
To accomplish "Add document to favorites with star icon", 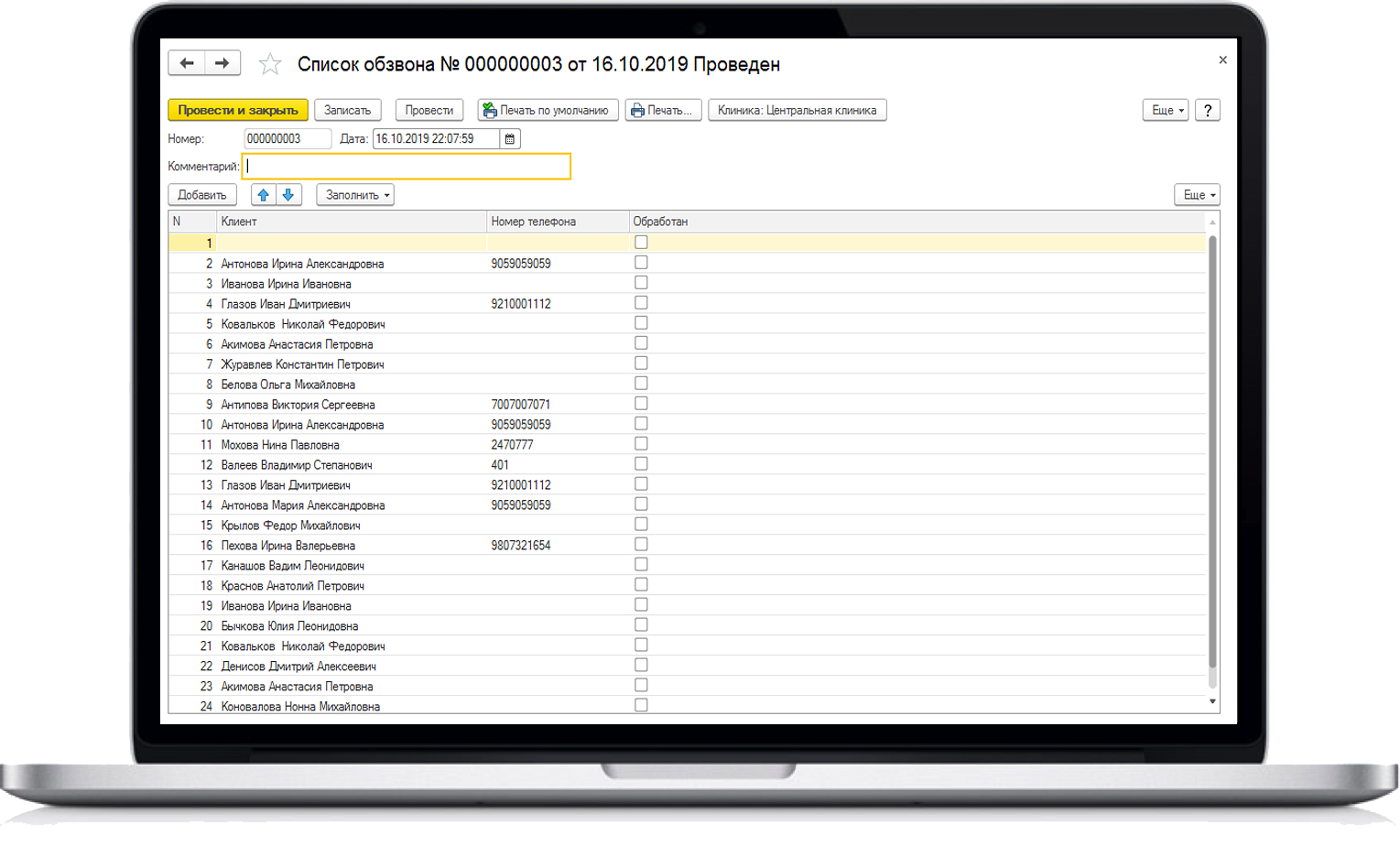I will [269, 64].
